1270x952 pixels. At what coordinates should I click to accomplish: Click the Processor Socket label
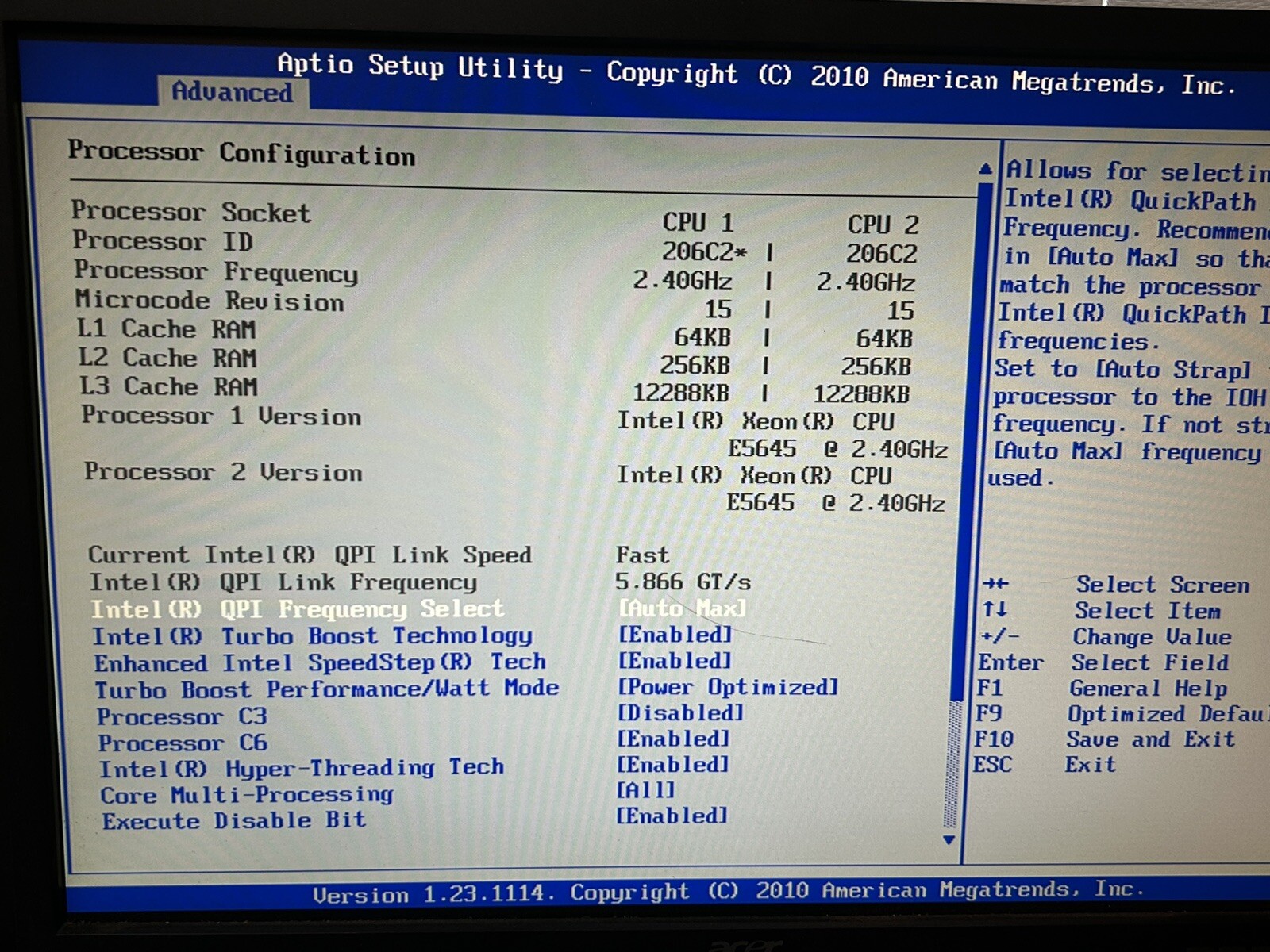[x=191, y=212]
